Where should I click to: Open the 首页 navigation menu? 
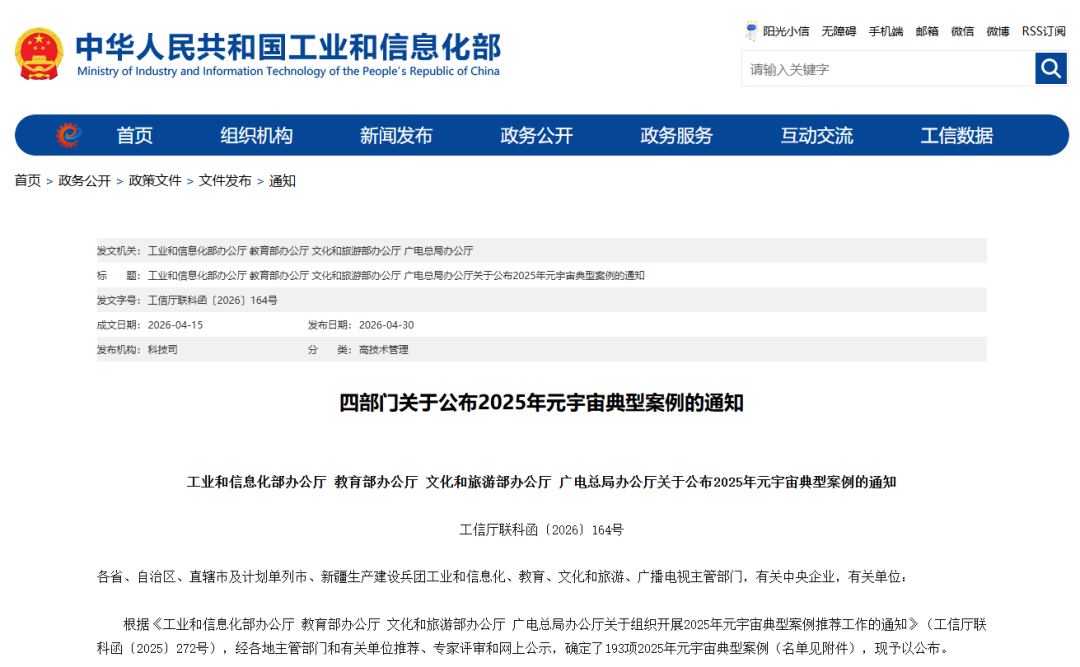[x=134, y=135]
